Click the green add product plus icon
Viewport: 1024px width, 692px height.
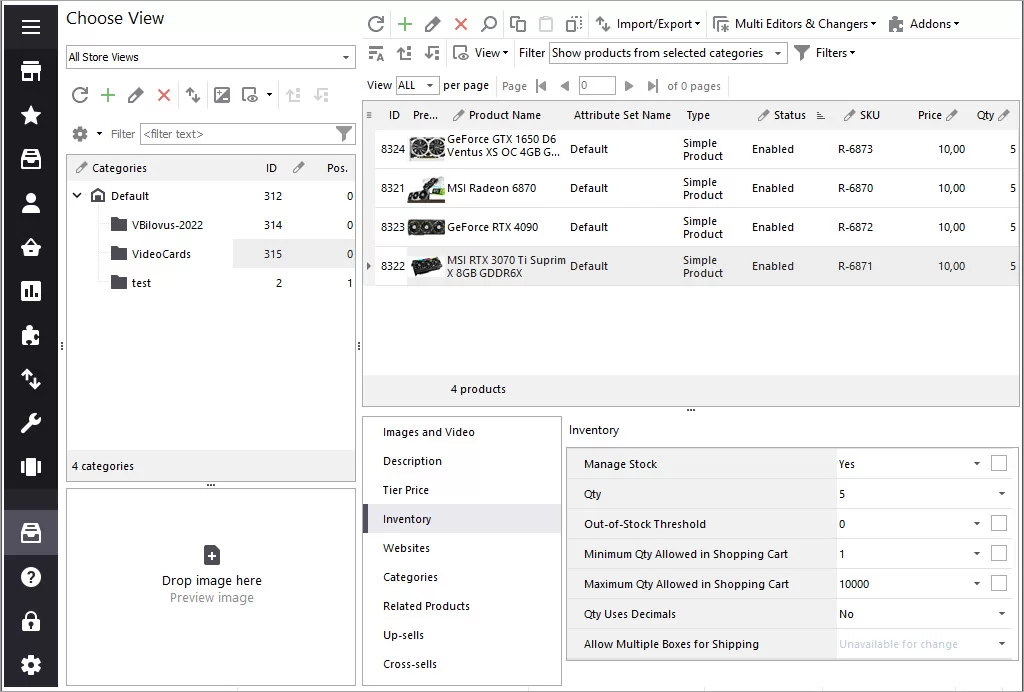click(405, 24)
